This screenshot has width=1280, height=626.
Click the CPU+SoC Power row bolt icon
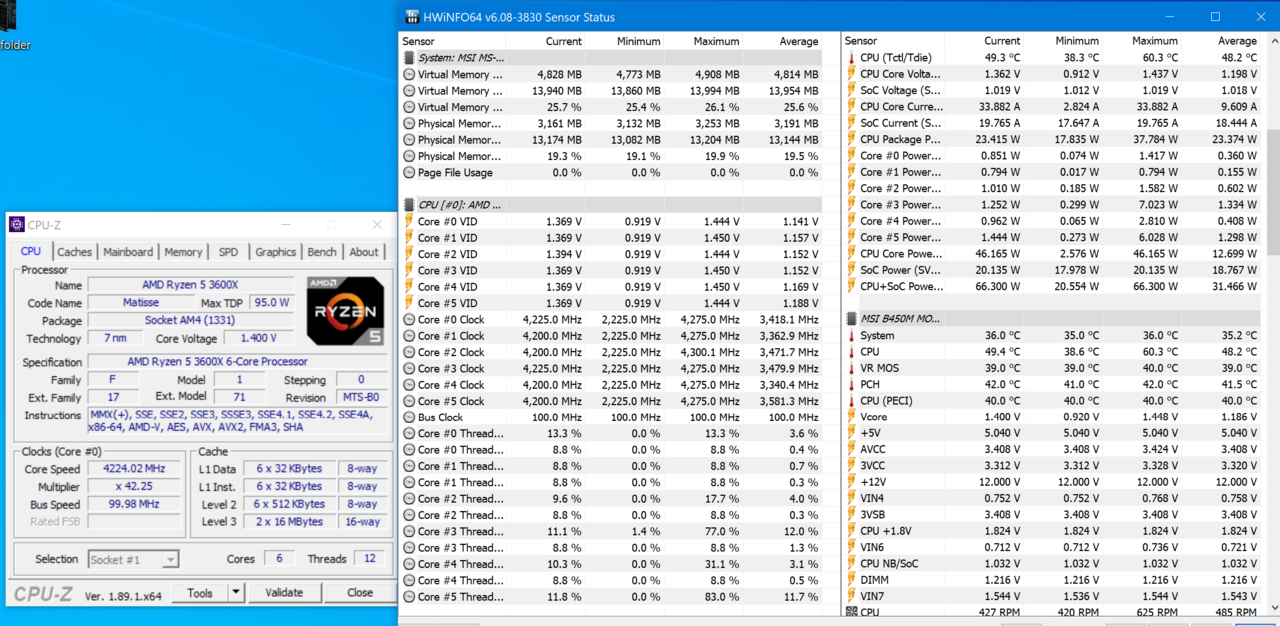851,286
